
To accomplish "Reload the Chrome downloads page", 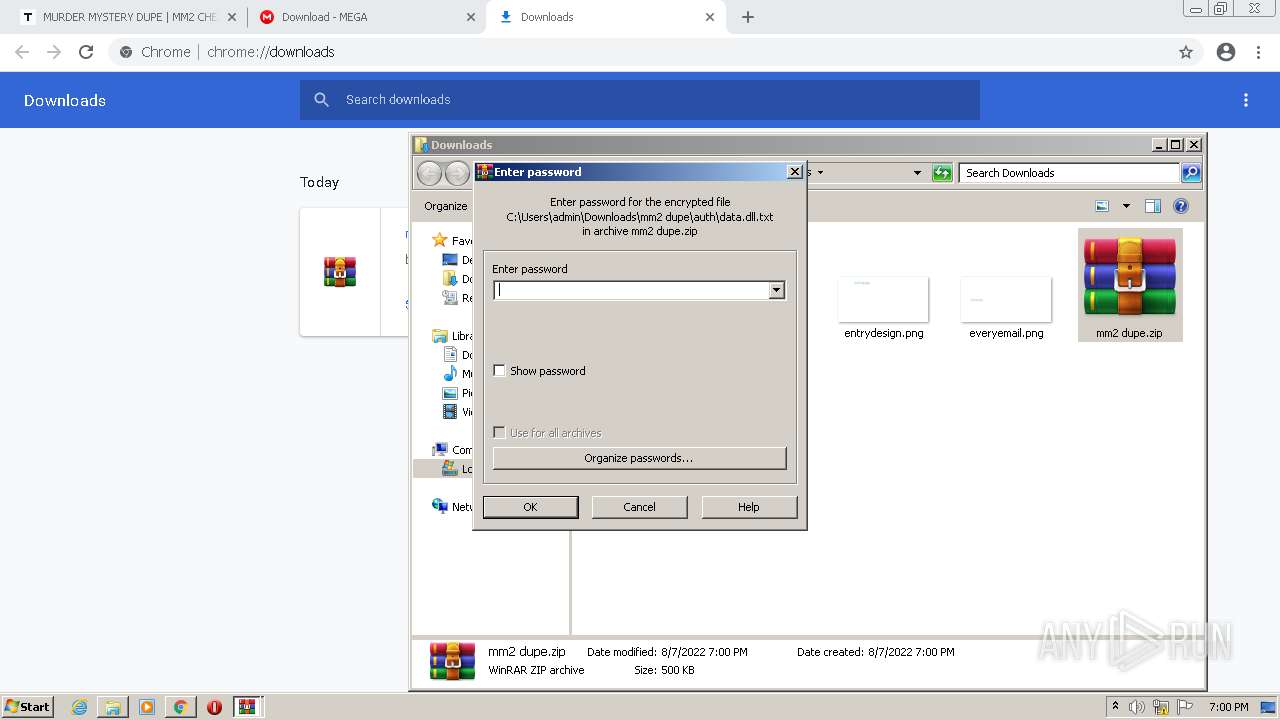I will tap(86, 52).
